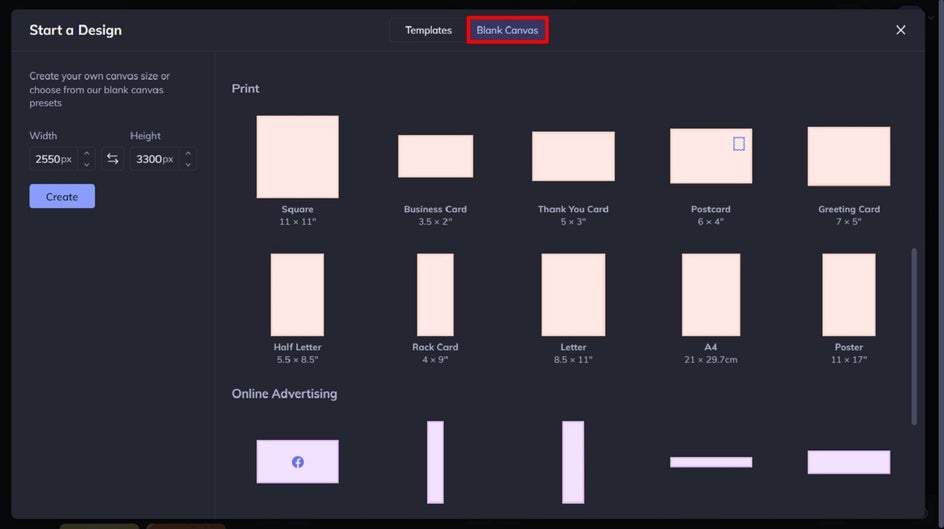Select the Poster 11 × 17 preset

(x=848, y=294)
